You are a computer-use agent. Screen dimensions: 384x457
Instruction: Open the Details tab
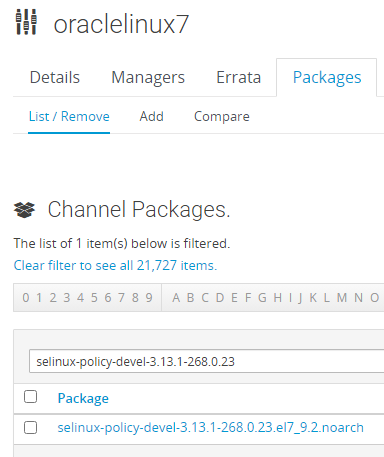point(55,77)
